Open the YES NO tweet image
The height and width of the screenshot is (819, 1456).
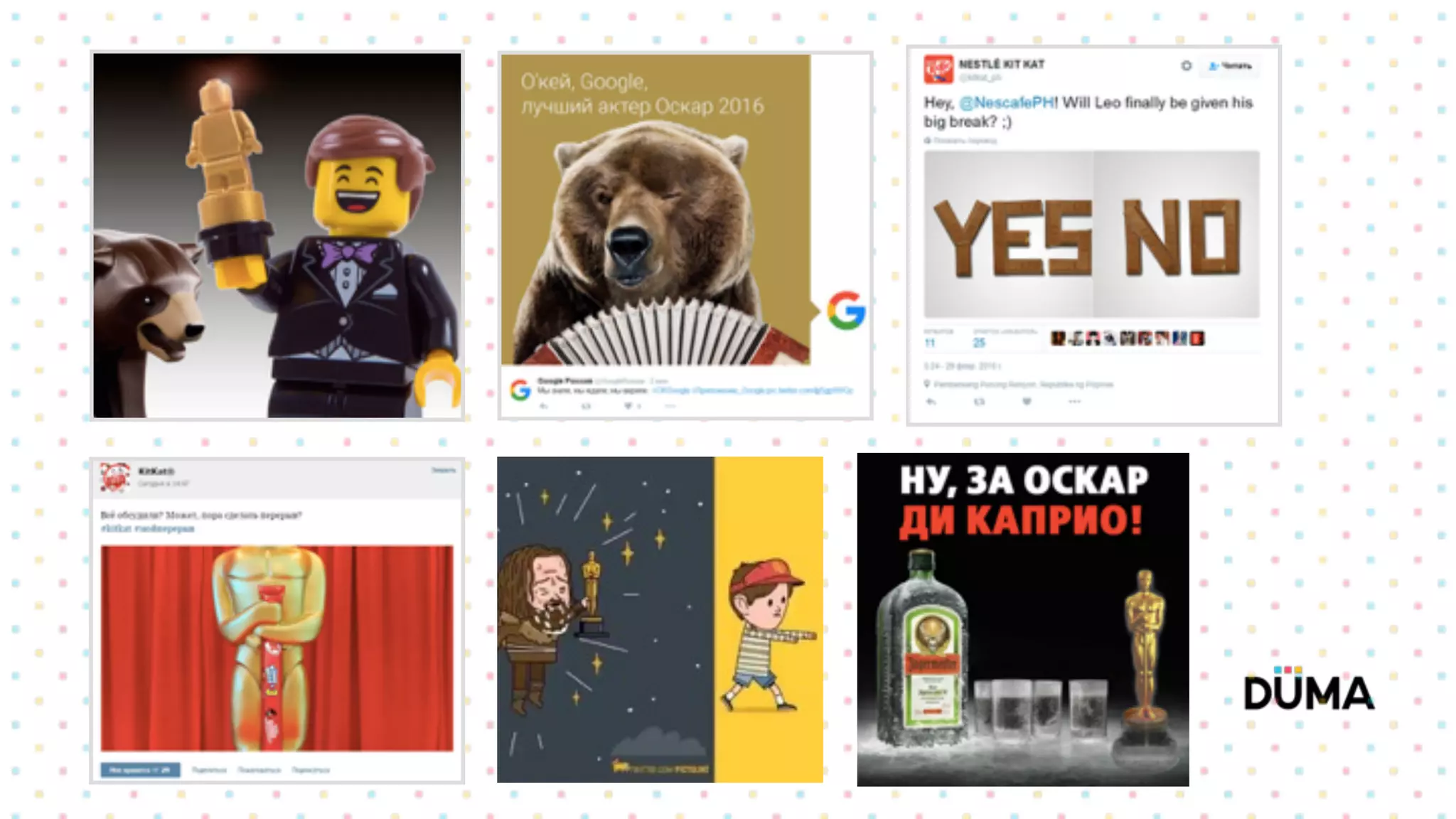tap(1091, 235)
